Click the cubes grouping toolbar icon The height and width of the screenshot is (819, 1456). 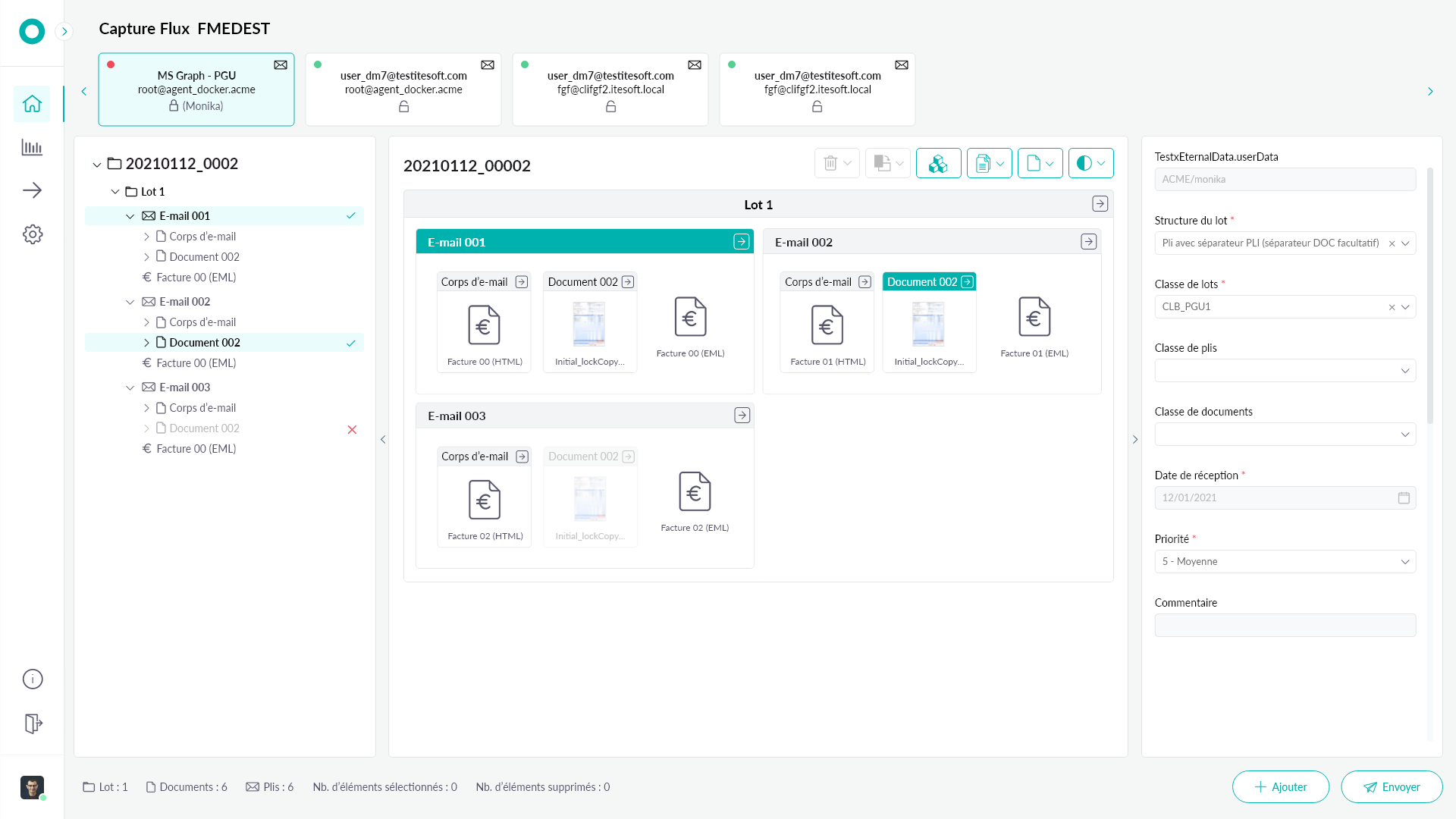[x=938, y=163]
